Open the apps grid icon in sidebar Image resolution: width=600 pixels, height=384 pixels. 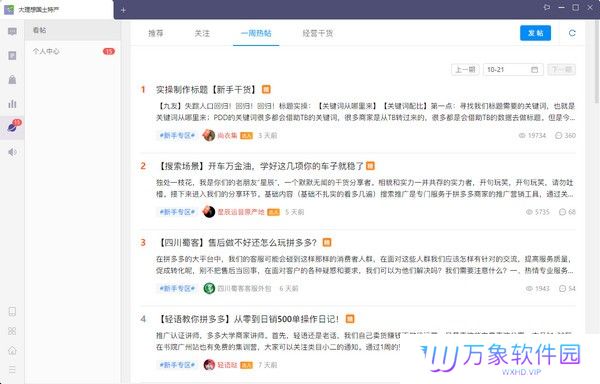pos(12,331)
